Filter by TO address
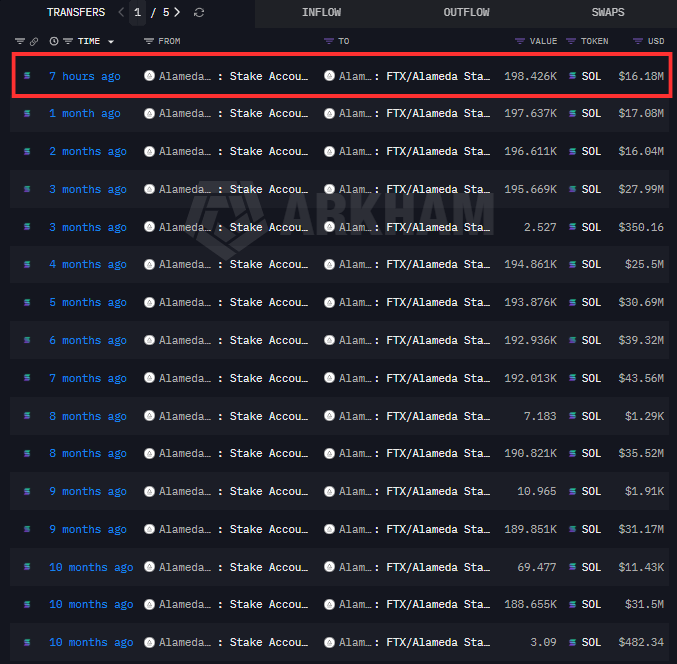 coord(329,41)
